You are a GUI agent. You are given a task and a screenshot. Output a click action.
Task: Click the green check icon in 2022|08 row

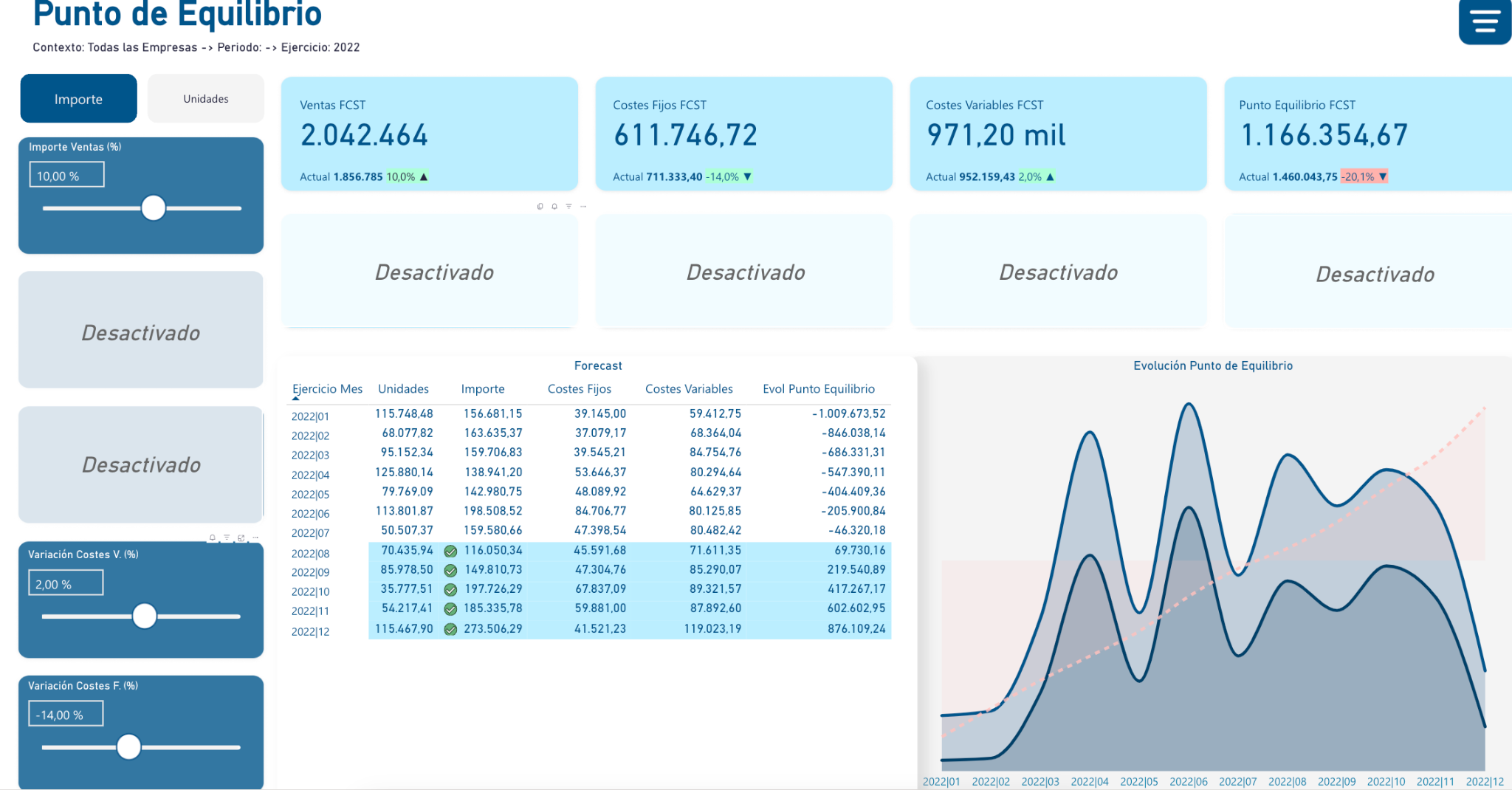point(450,551)
